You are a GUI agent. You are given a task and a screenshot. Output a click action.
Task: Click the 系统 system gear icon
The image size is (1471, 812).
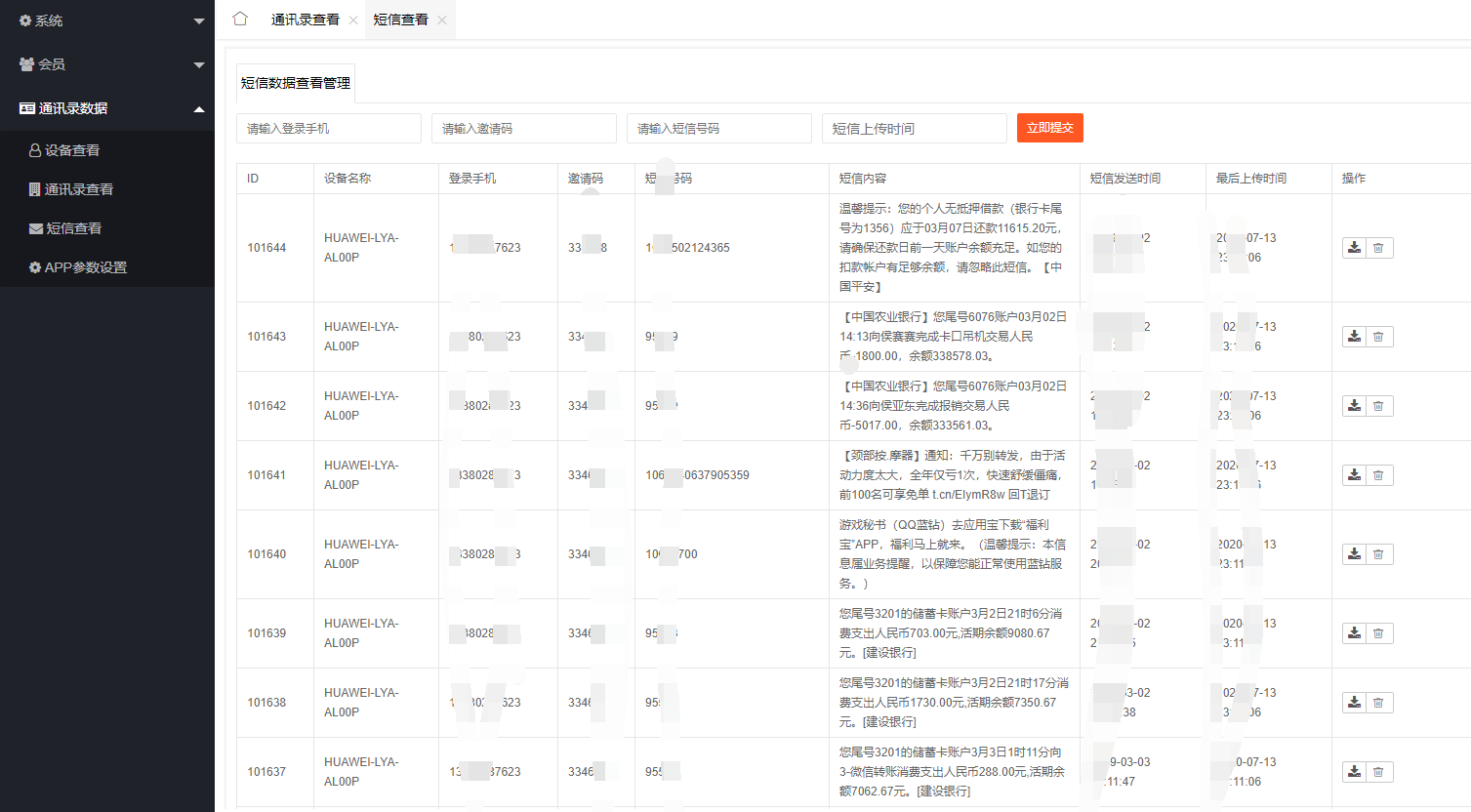point(23,20)
